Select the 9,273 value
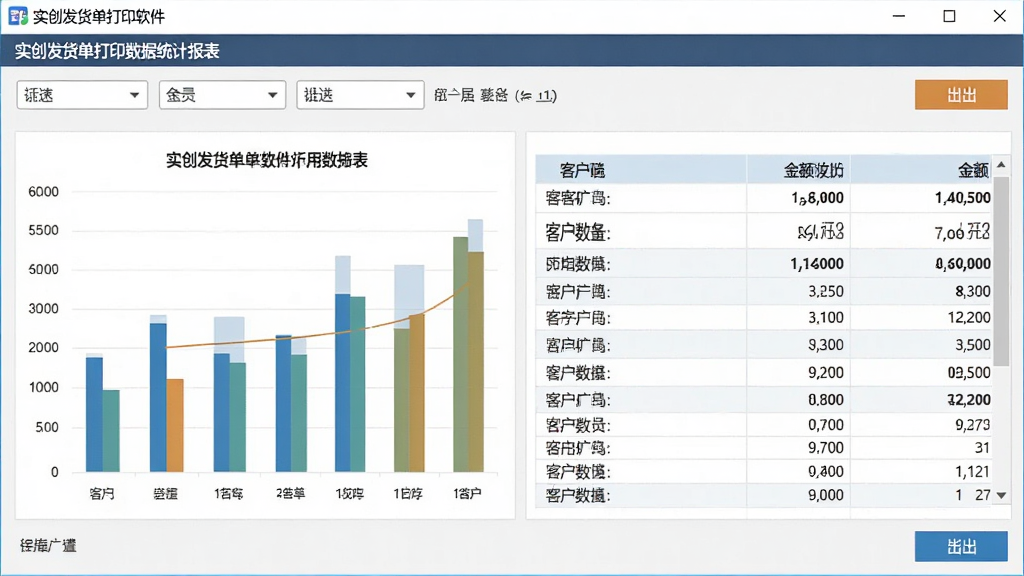 [972, 425]
